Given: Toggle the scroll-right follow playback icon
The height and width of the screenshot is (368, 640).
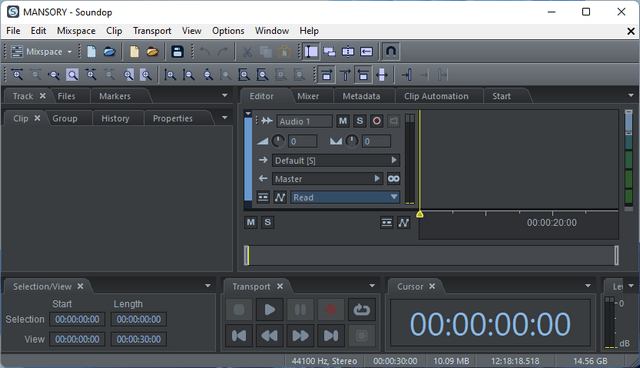Looking at the screenshot, I should click(x=327, y=75).
